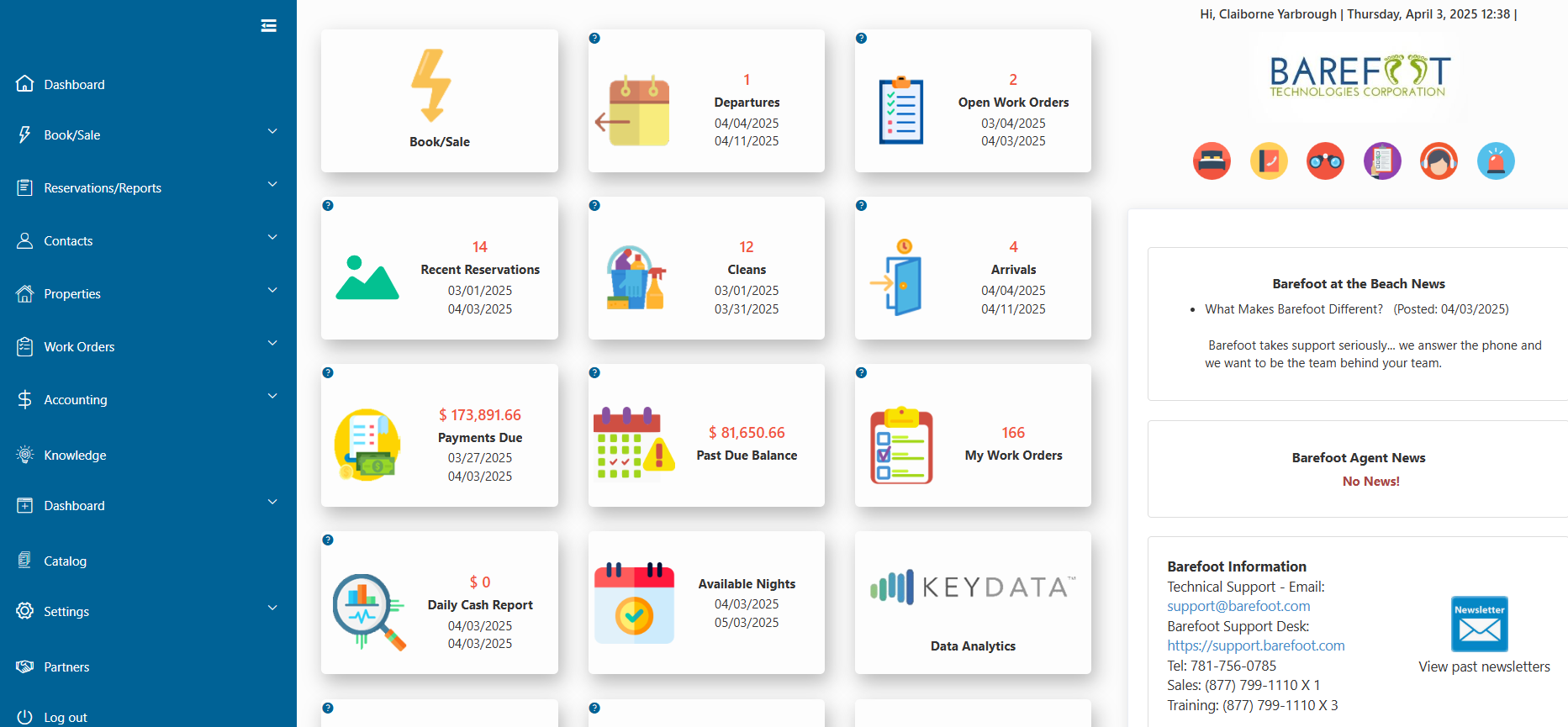
Task: Open the support@barefoot.com email link
Action: pos(1238,606)
